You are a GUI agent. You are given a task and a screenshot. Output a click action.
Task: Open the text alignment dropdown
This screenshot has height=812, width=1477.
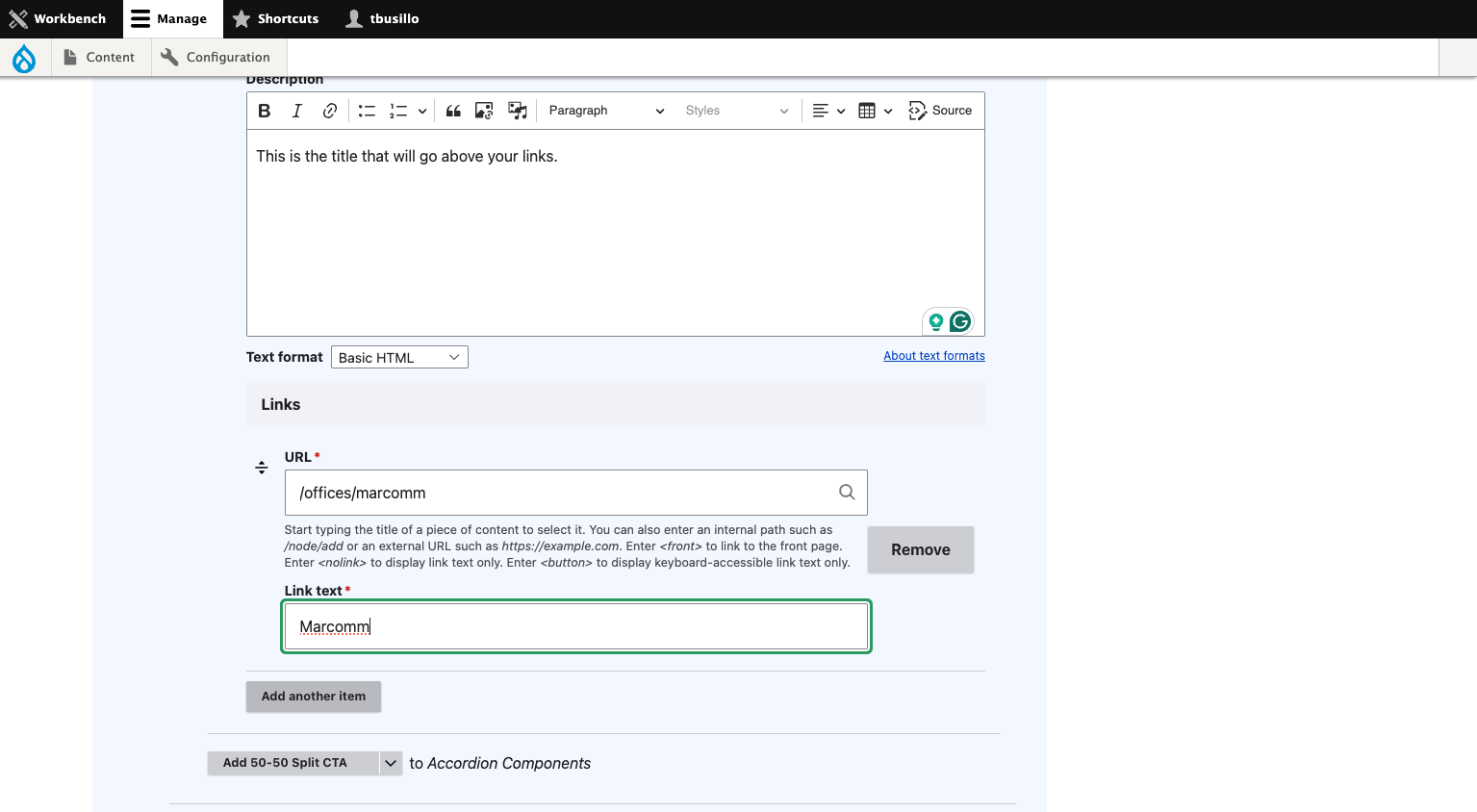(828, 111)
